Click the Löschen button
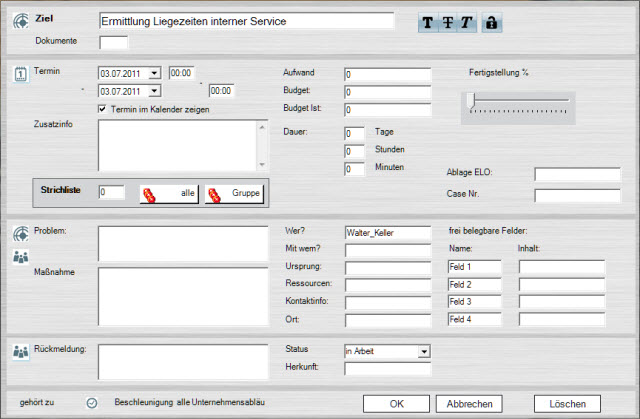The height and width of the screenshot is (419, 640). [x=567, y=403]
